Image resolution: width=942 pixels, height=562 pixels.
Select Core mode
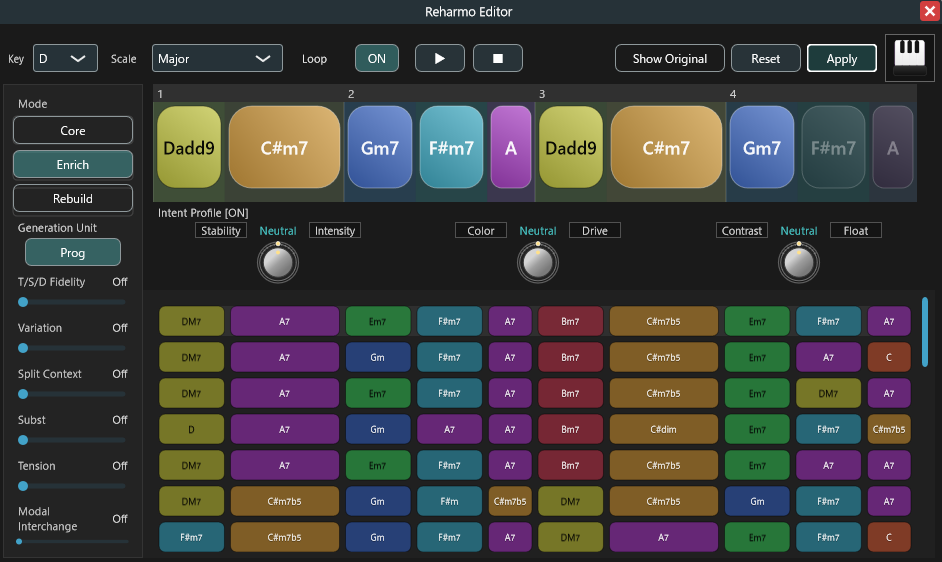(x=72, y=130)
